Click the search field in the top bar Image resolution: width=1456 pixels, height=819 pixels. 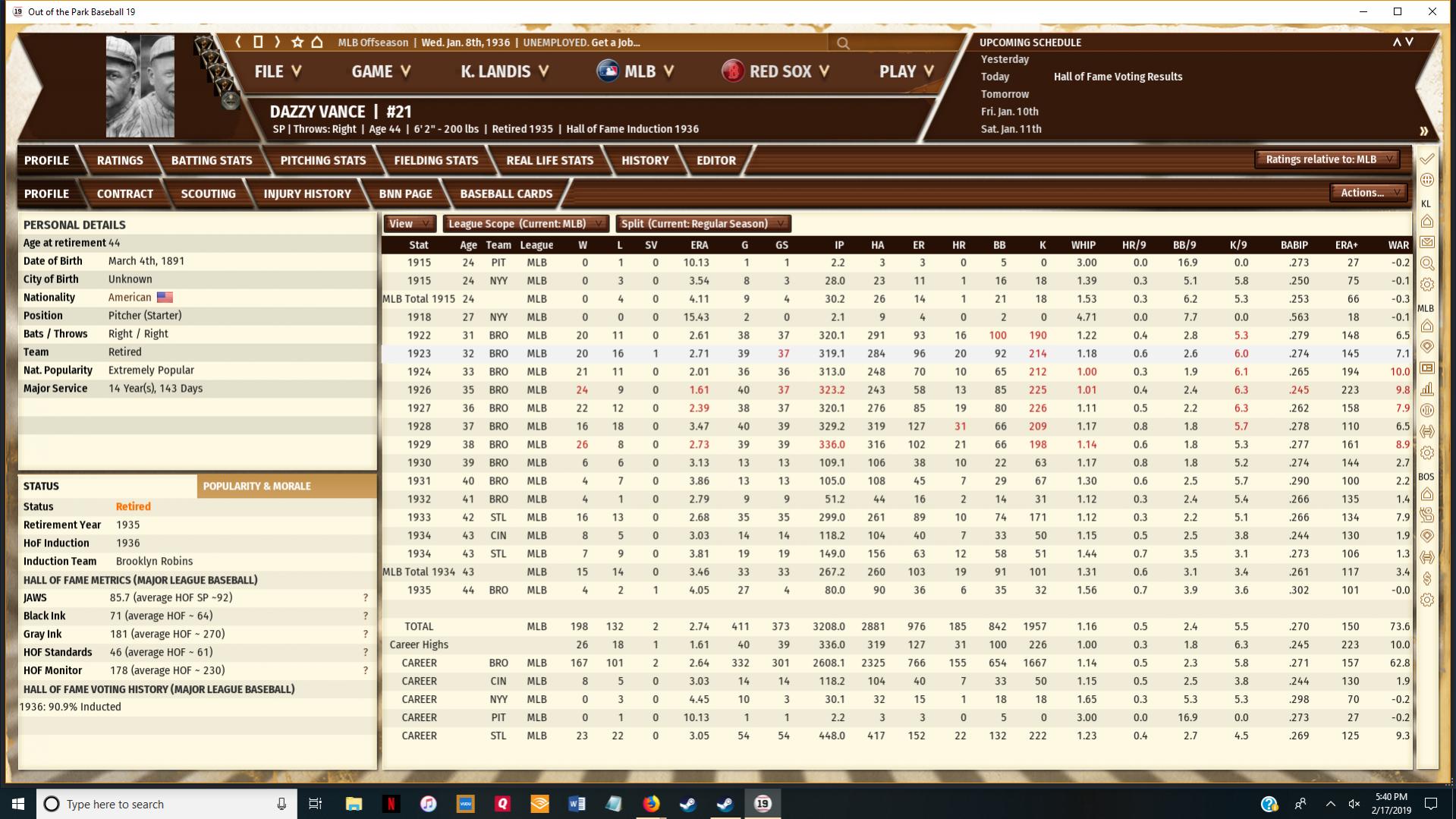(x=895, y=43)
